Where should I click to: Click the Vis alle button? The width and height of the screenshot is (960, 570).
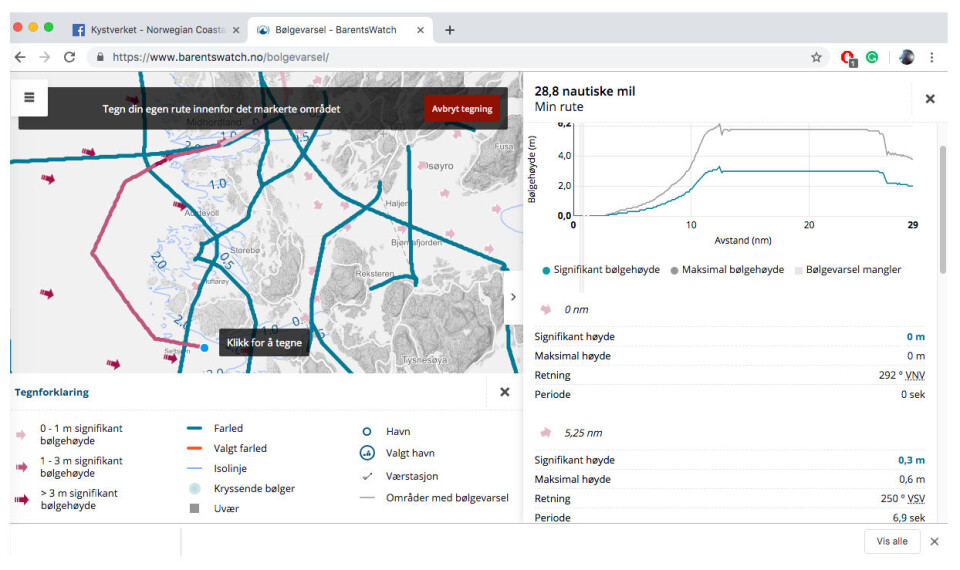tap(891, 541)
